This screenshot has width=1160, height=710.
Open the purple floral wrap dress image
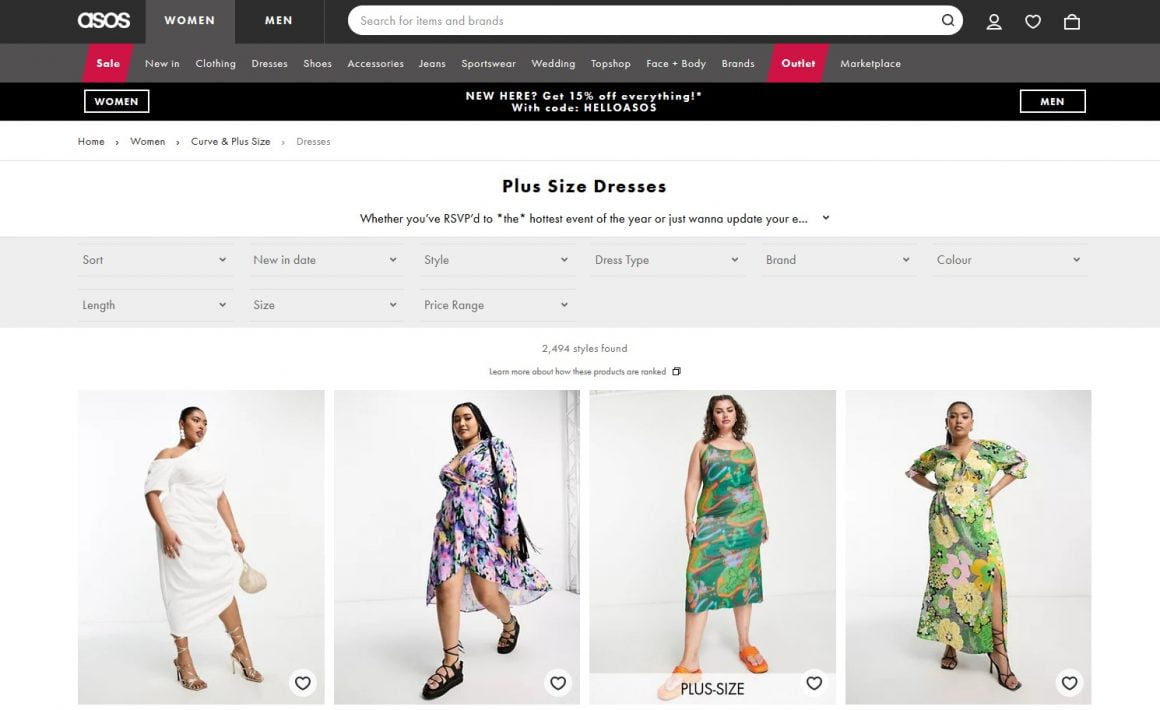456,547
